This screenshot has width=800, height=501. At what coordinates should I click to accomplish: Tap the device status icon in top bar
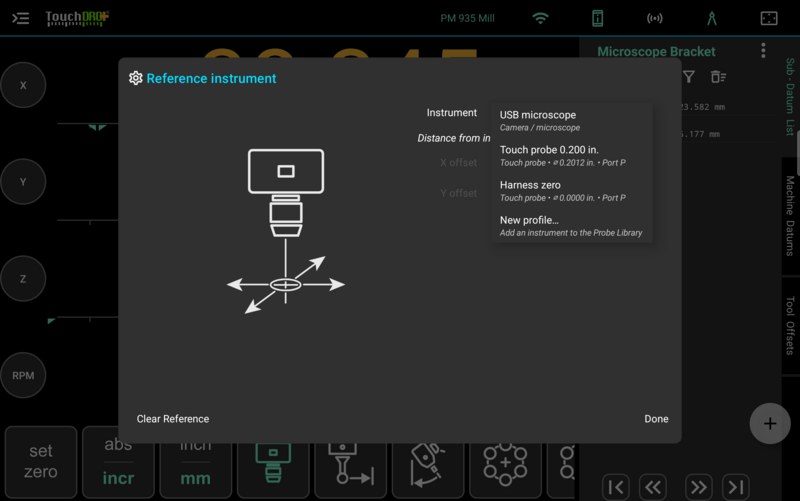(x=597, y=18)
